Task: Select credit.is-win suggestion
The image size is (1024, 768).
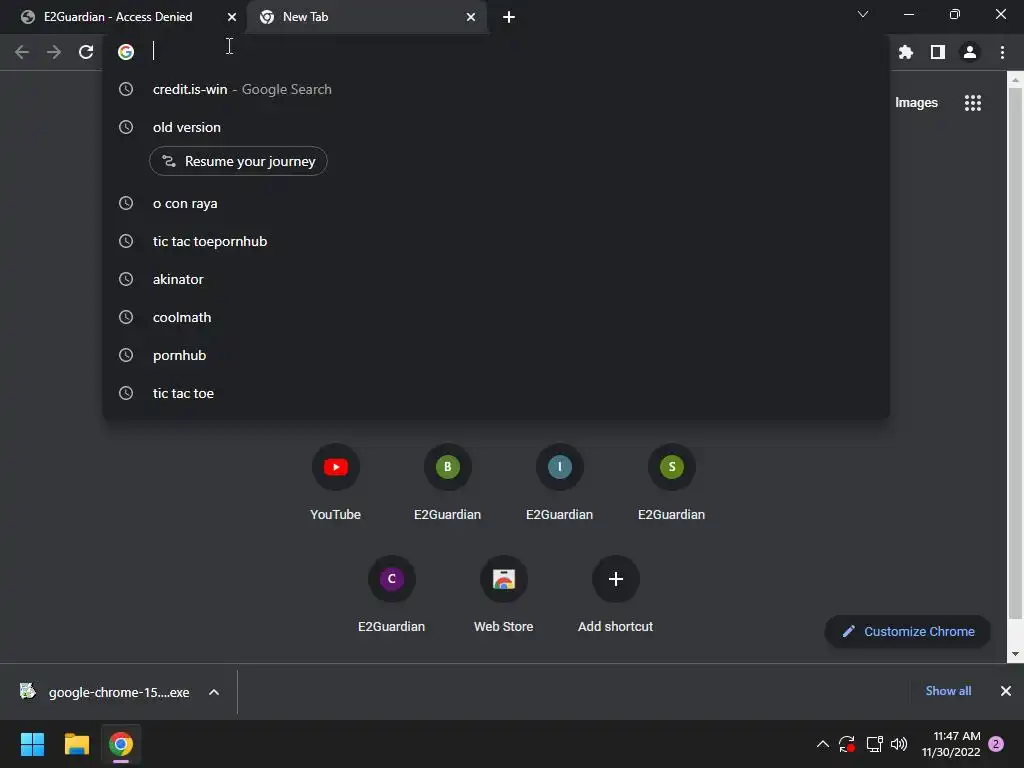Action: [496, 89]
